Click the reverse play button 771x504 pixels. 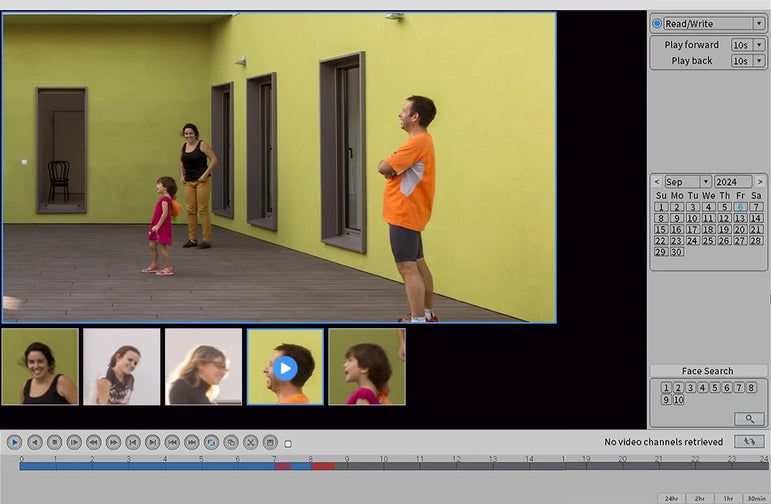click(x=34, y=442)
